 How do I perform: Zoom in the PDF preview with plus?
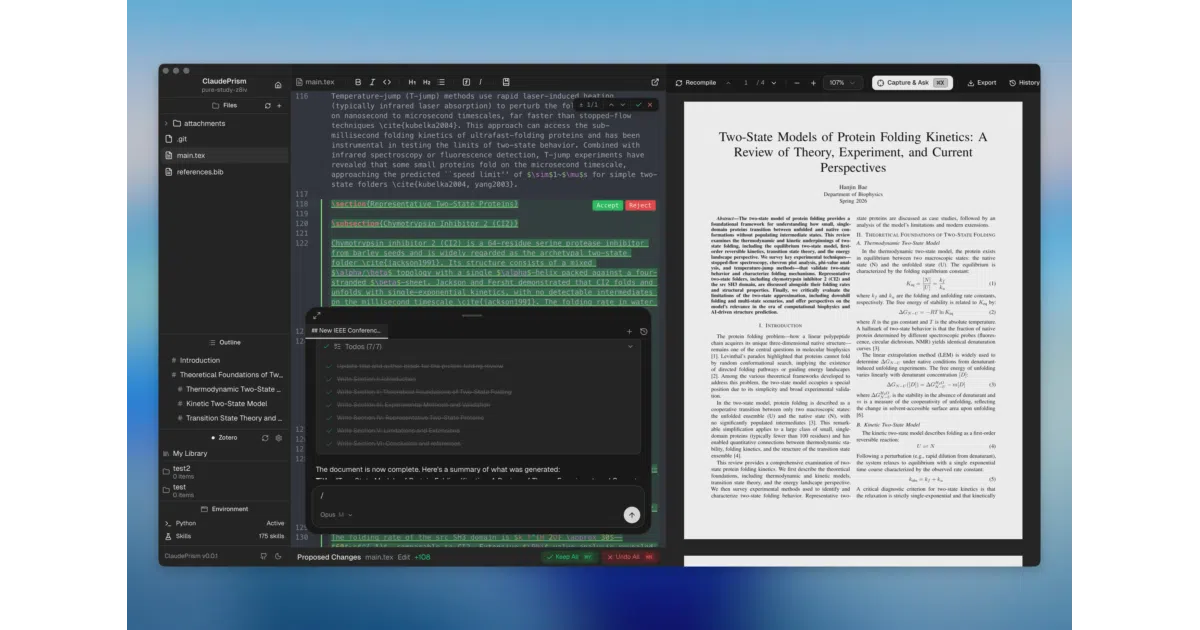[x=813, y=83]
